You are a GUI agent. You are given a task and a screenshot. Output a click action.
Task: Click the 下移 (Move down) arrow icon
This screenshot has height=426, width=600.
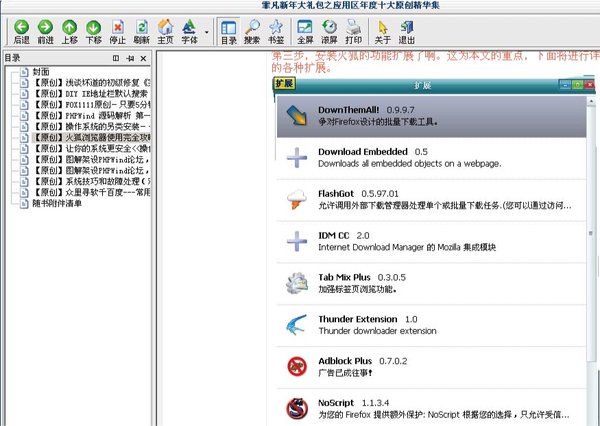[93, 30]
